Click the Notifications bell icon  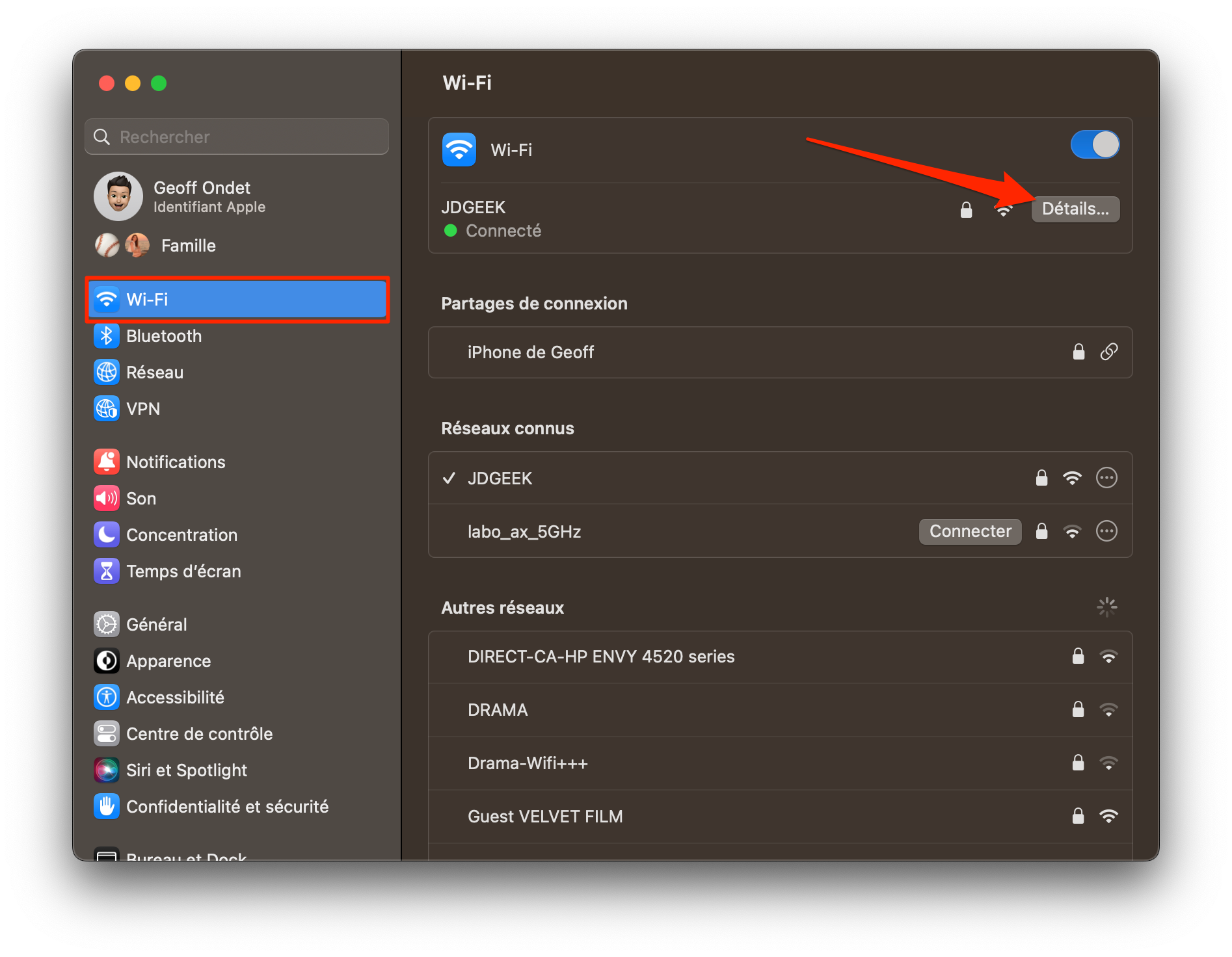[x=107, y=462]
